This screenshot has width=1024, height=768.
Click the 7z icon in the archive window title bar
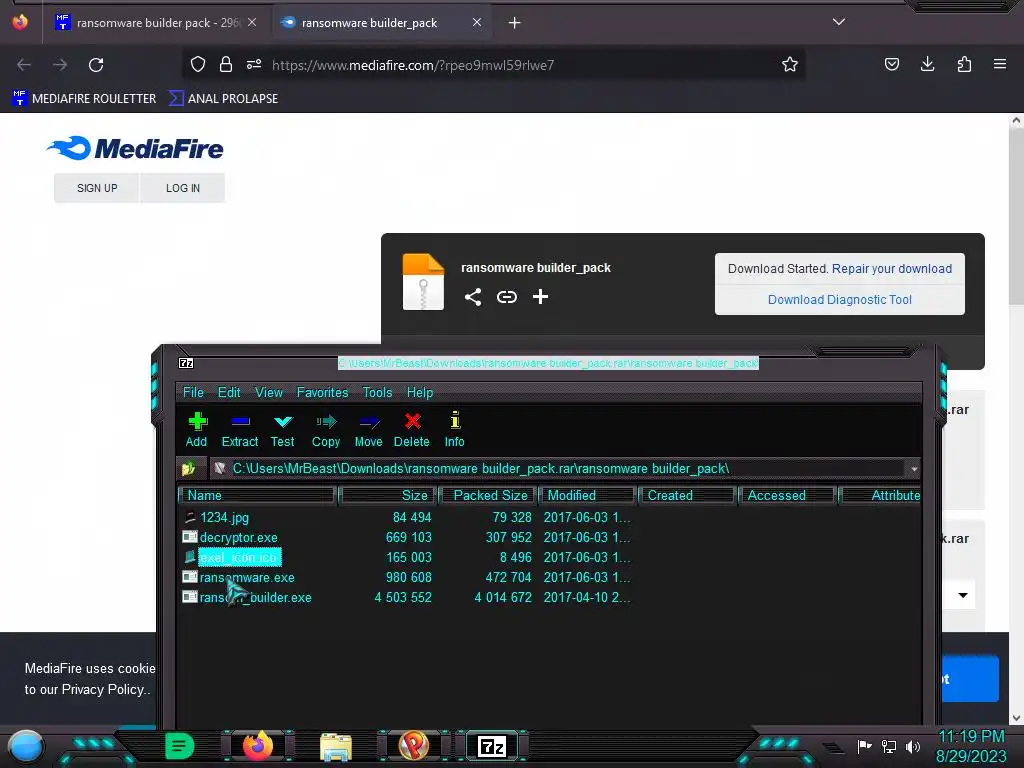pyautogui.click(x=186, y=363)
